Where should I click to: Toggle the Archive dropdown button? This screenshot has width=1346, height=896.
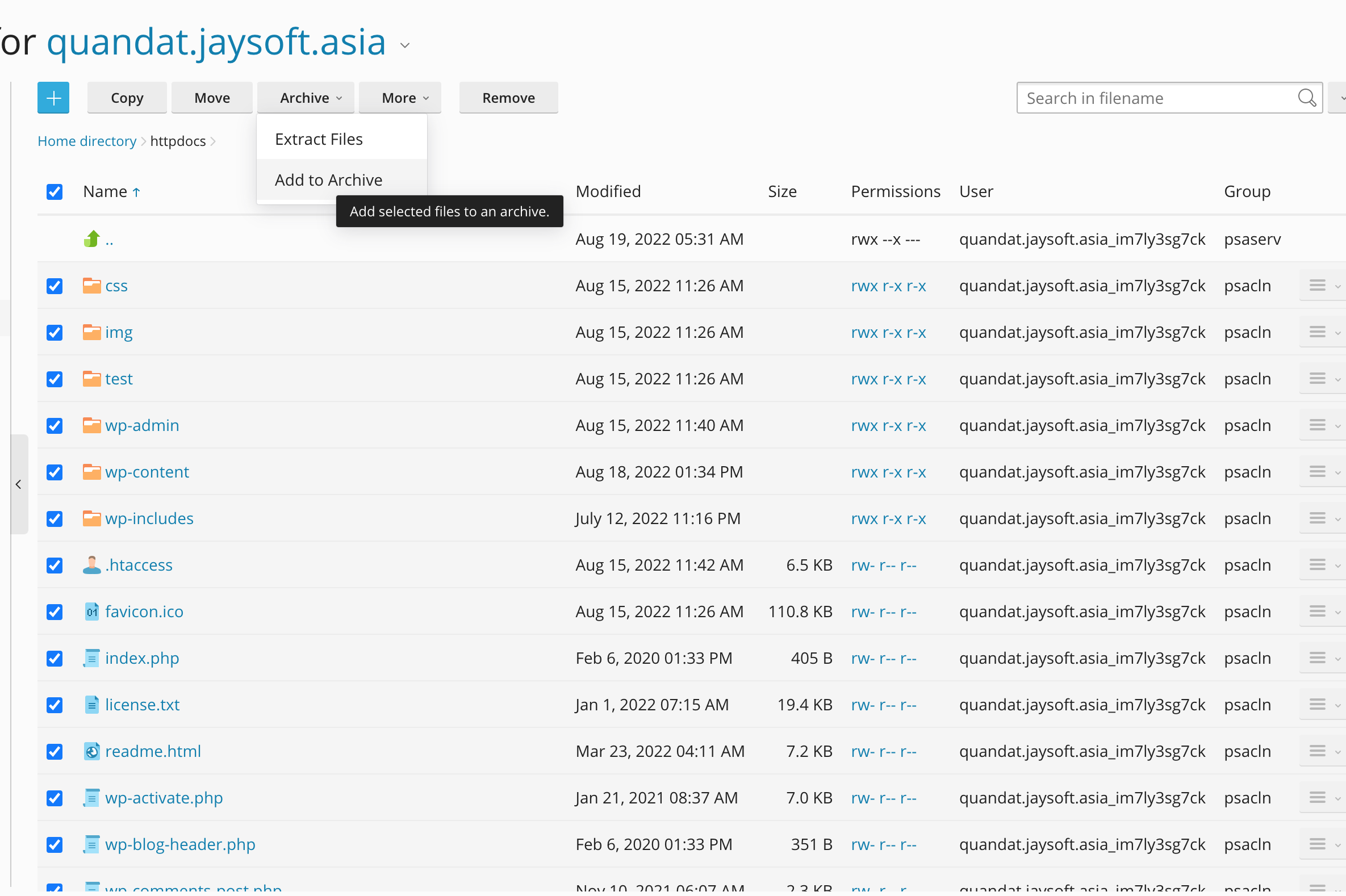(305, 98)
